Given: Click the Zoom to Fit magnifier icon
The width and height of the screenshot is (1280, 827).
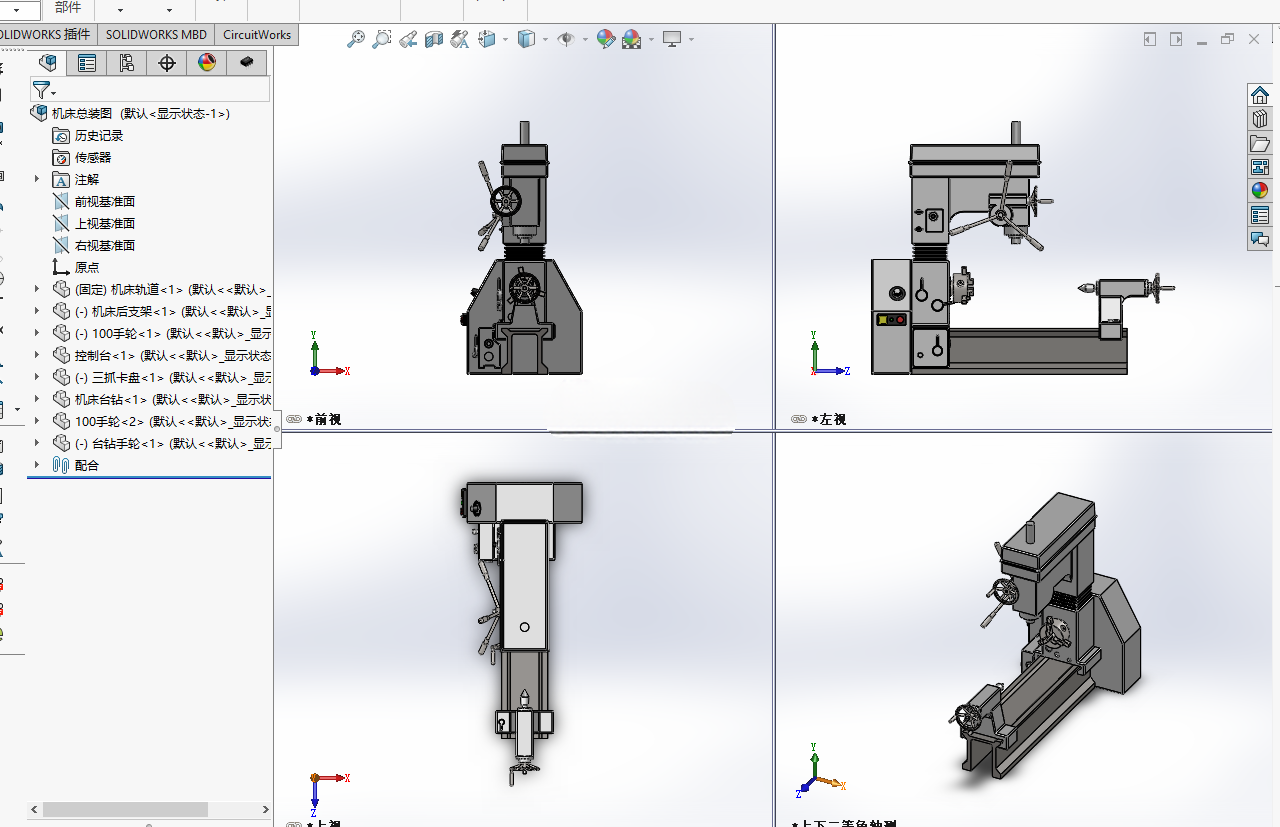Looking at the screenshot, I should (355, 39).
